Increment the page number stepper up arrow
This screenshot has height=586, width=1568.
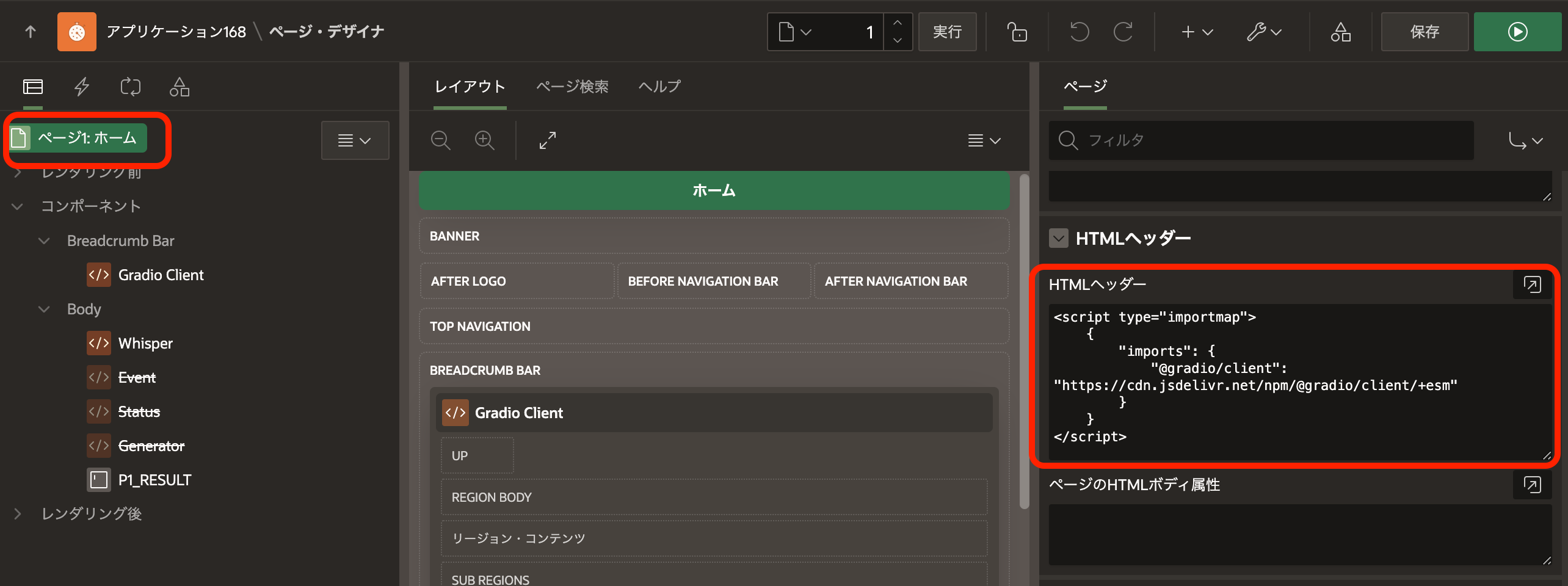tap(898, 23)
